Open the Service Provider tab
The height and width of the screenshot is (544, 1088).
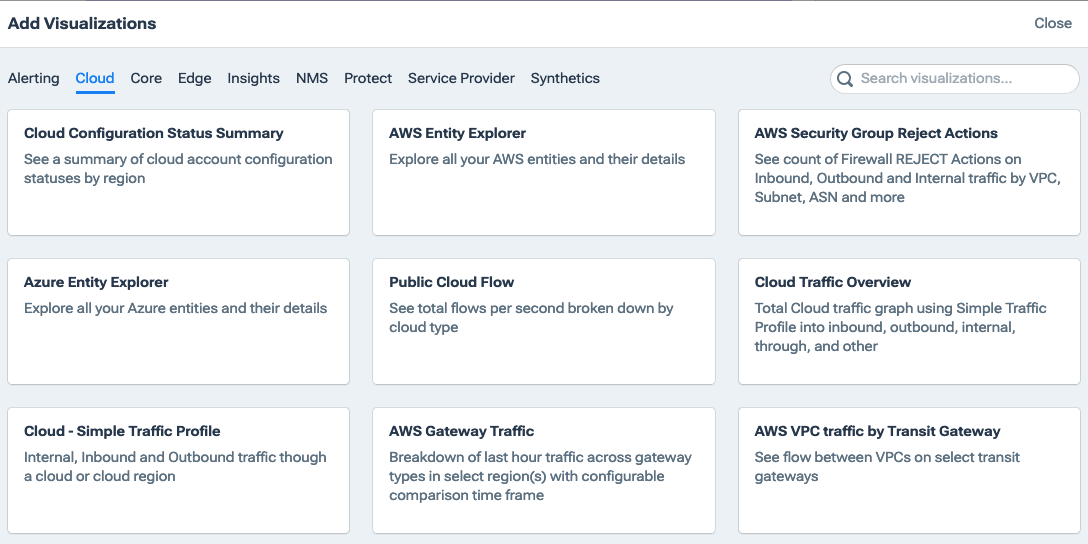click(x=461, y=78)
